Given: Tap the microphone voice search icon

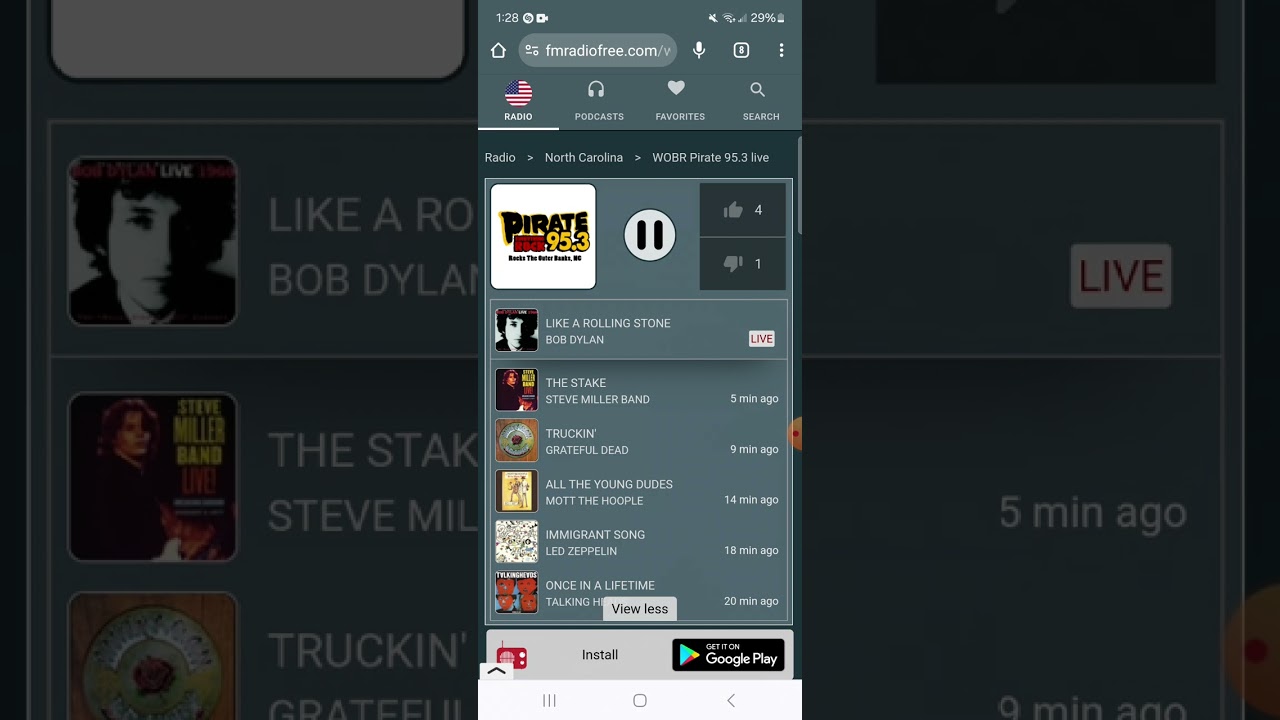Looking at the screenshot, I should point(699,50).
